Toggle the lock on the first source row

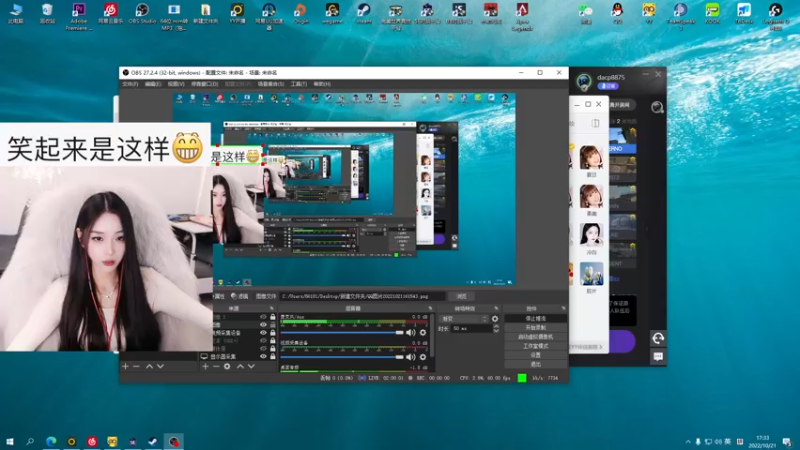[x=272, y=317]
